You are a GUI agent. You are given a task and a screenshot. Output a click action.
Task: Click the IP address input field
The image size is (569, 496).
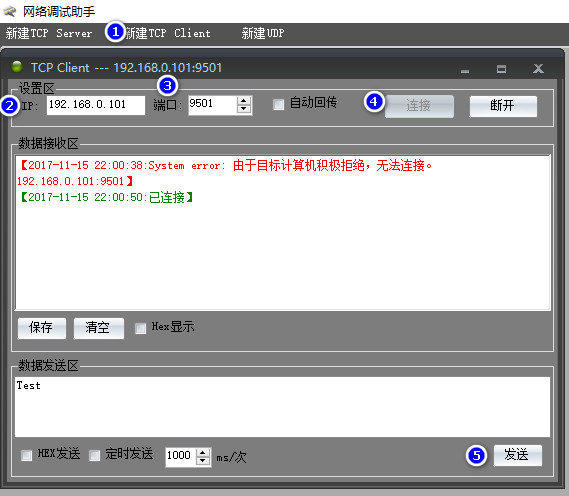coord(96,105)
